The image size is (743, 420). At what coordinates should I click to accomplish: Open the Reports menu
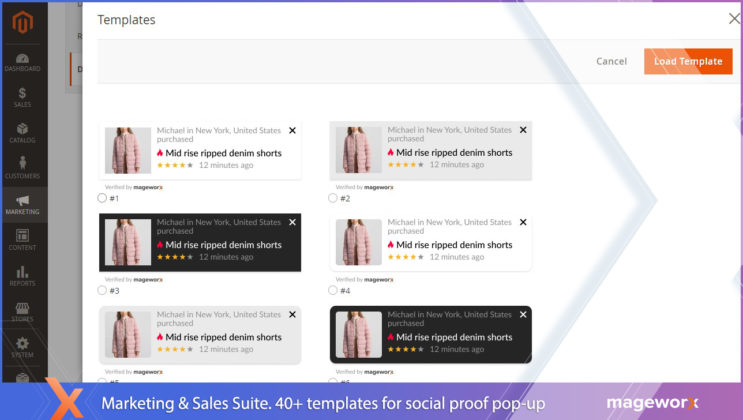point(22,276)
